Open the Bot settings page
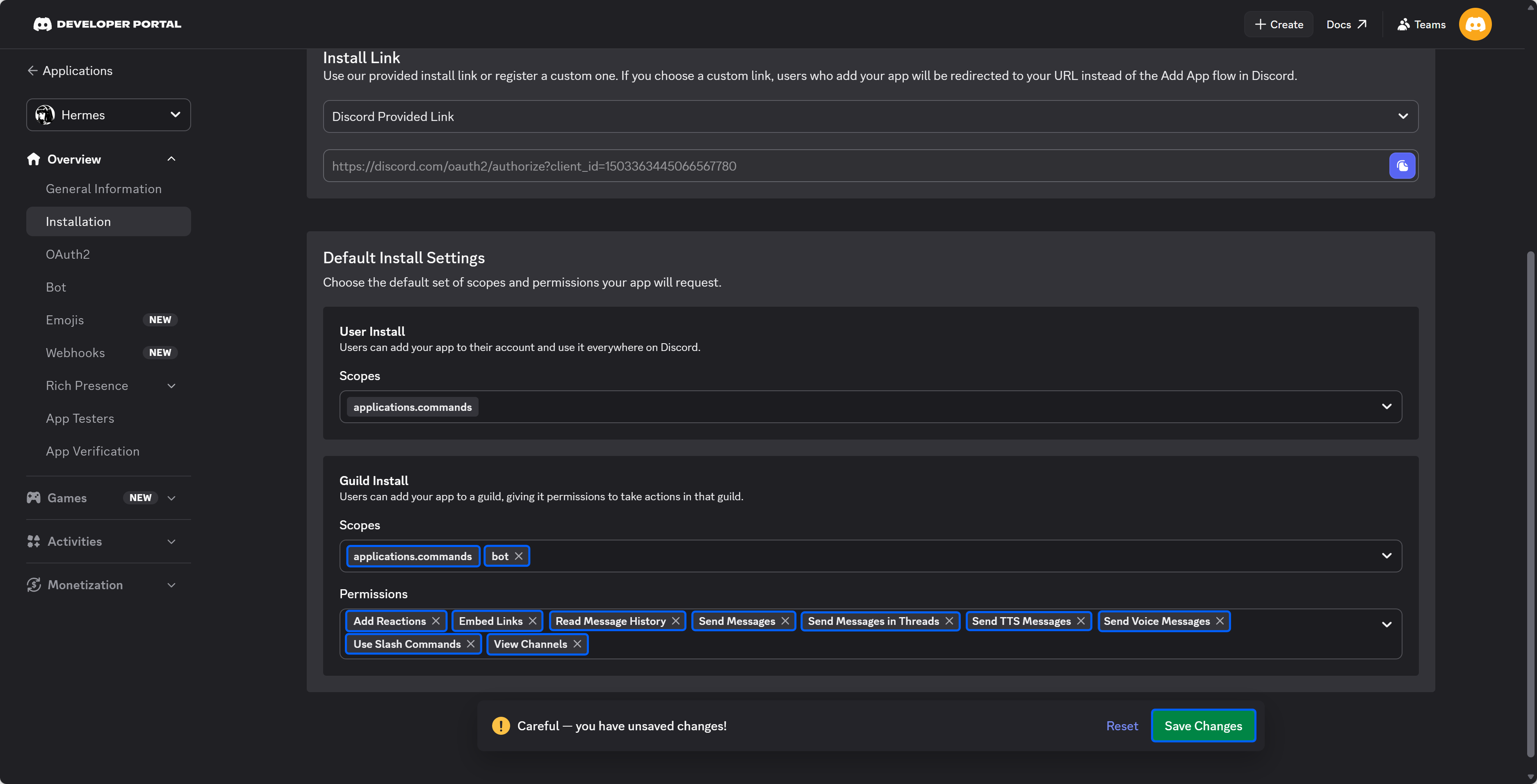This screenshot has height=784, width=1537. pyautogui.click(x=56, y=287)
